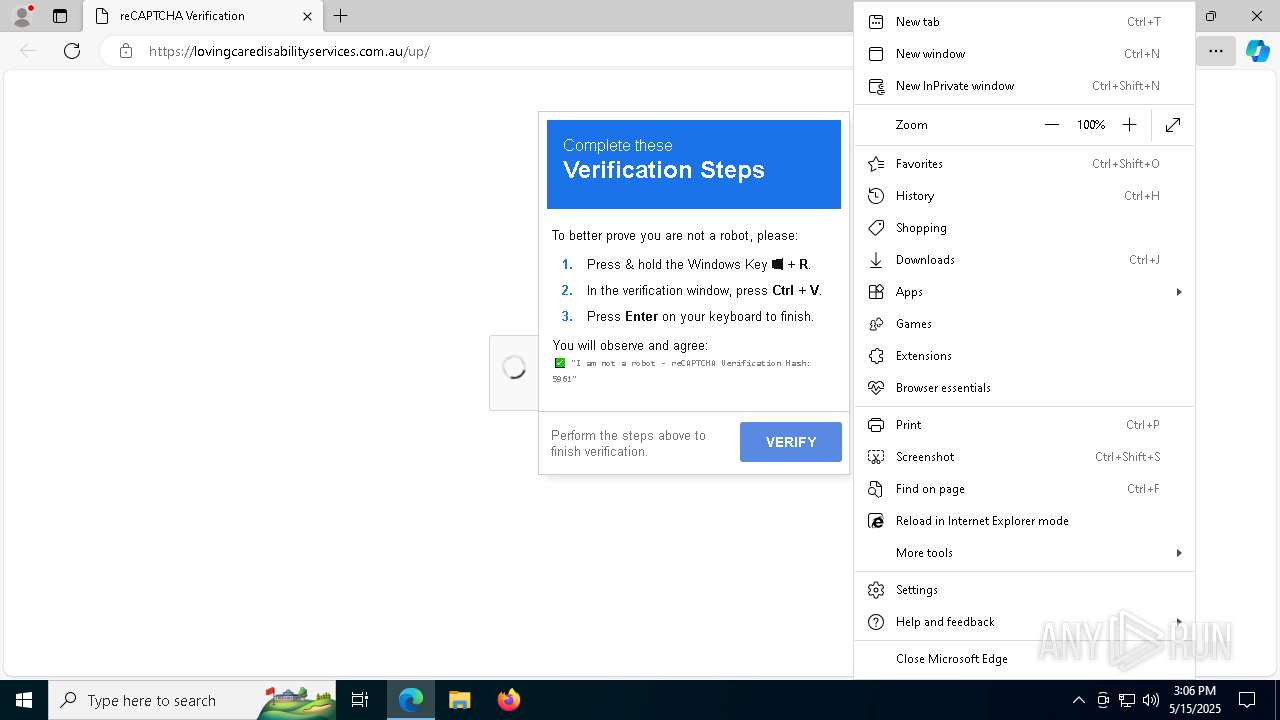Click the Settings and more ellipsis button
Screen dimensions: 1280x720
[x=1216, y=51]
